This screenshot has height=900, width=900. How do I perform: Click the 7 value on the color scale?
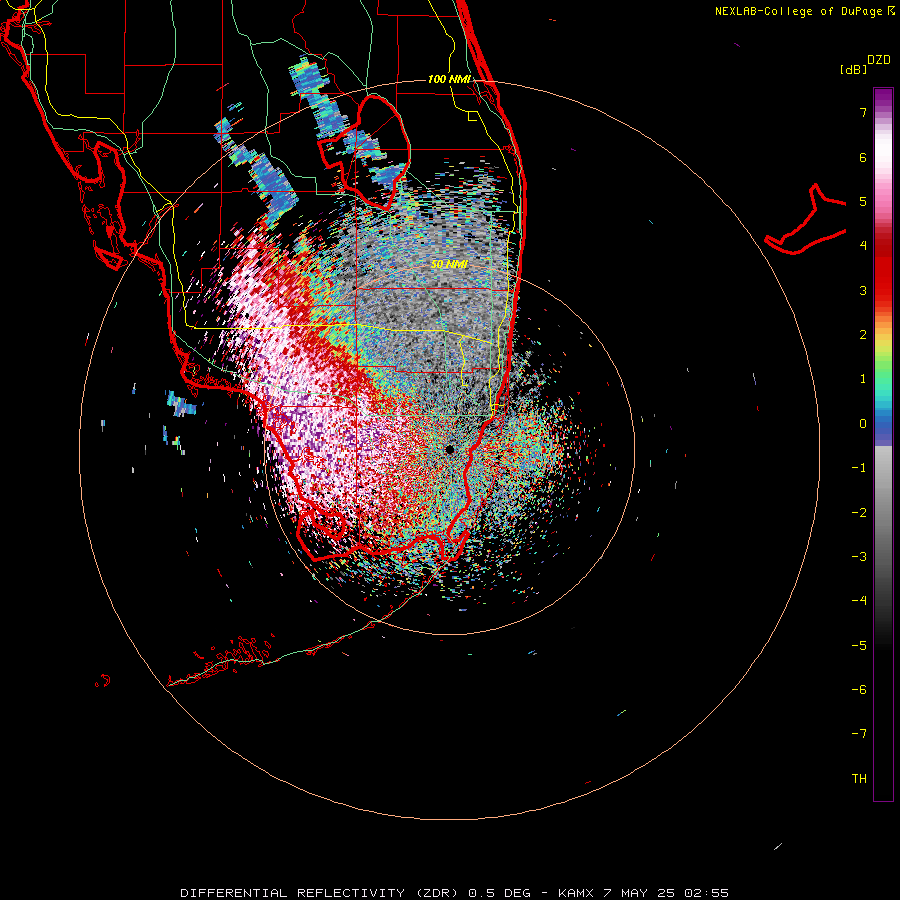pyautogui.click(x=863, y=112)
